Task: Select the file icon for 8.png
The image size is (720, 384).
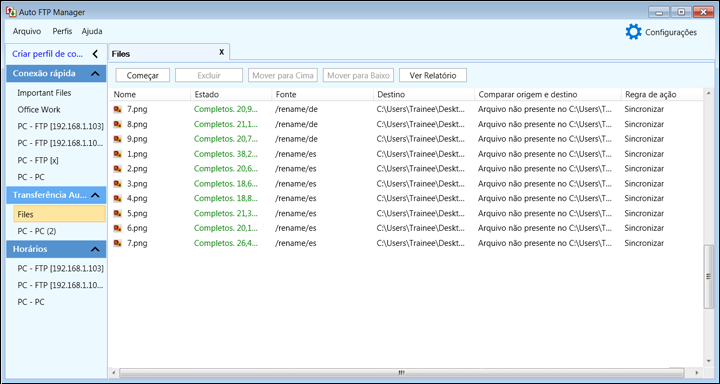Action: pyautogui.click(x=118, y=124)
